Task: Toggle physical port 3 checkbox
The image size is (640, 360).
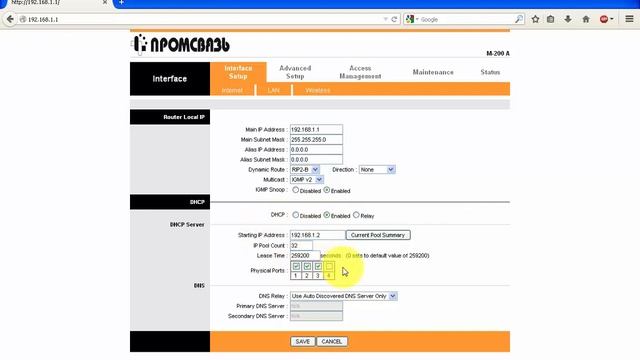Action: tap(318, 267)
